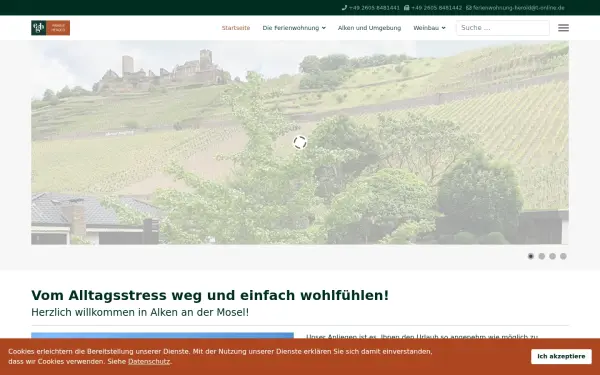Expand the Die Ferienwohnung dropdown menu

[294, 28]
